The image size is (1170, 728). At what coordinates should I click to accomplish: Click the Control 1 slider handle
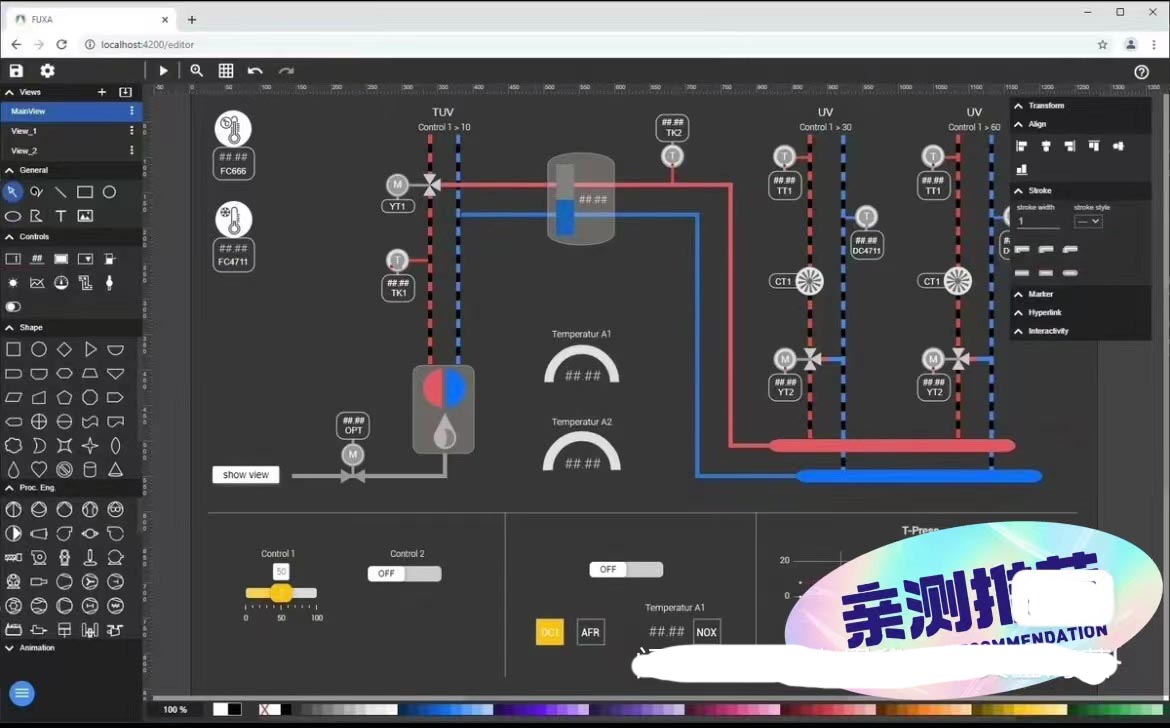pyautogui.click(x=281, y=594)
